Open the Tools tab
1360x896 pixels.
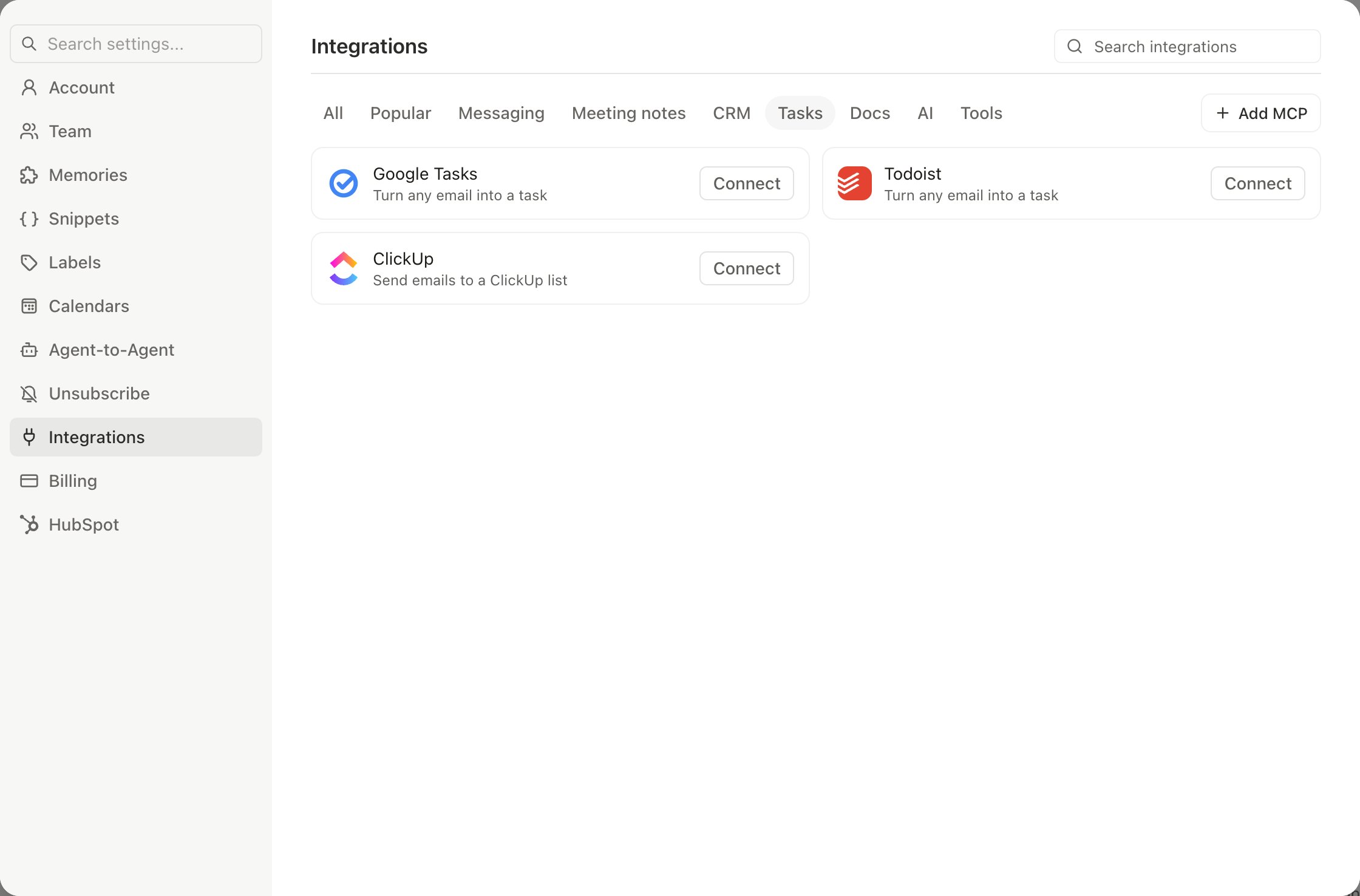coord(981,113)
